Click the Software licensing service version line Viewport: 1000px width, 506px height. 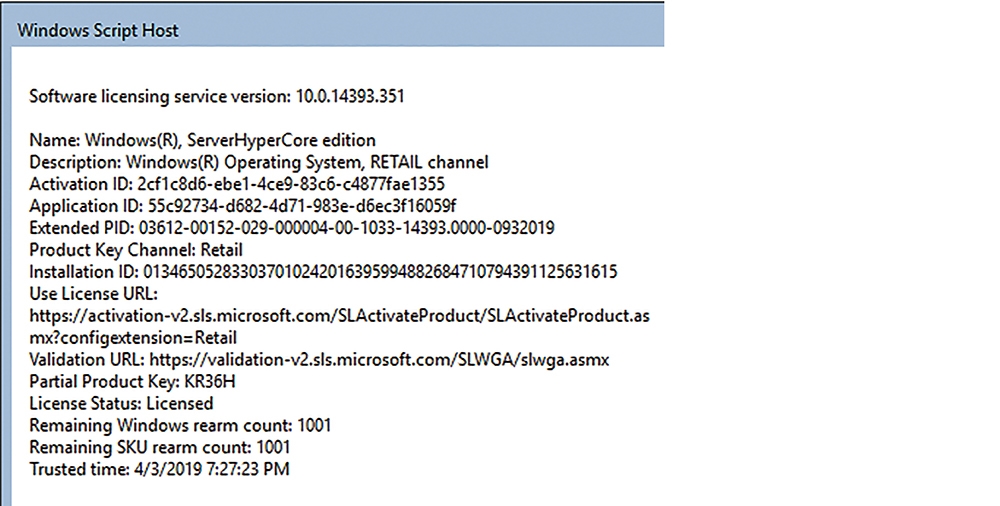217,96
